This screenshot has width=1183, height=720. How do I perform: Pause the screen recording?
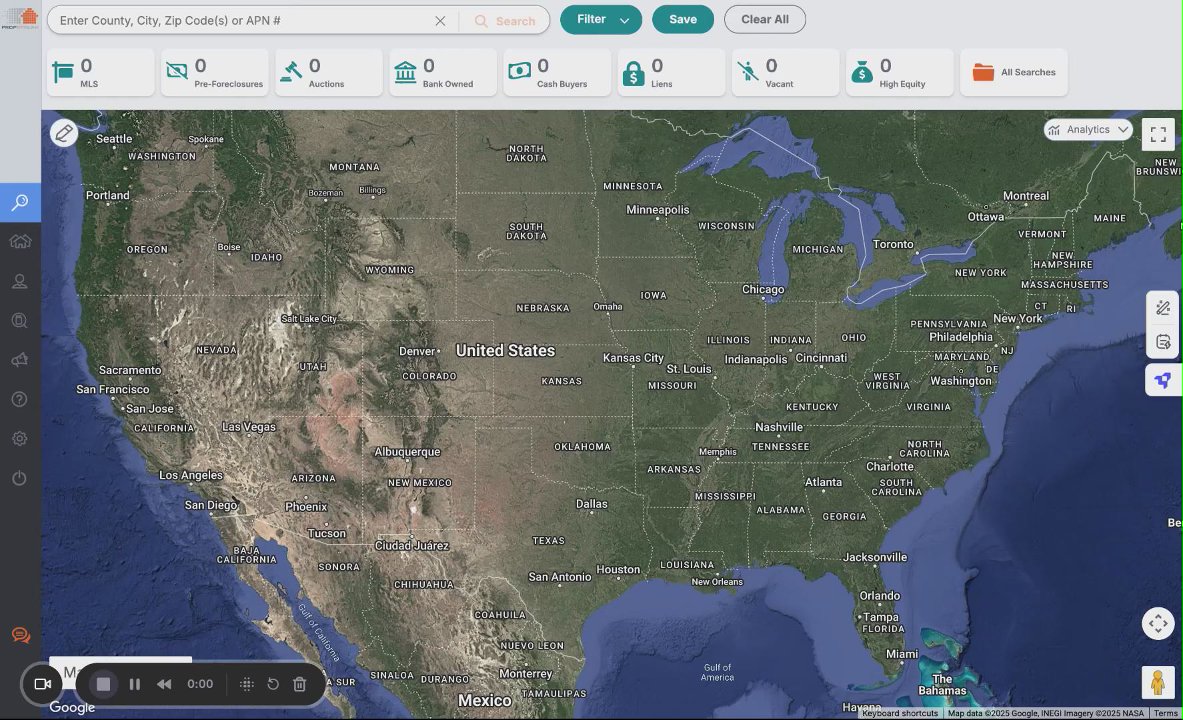(134, 684)
